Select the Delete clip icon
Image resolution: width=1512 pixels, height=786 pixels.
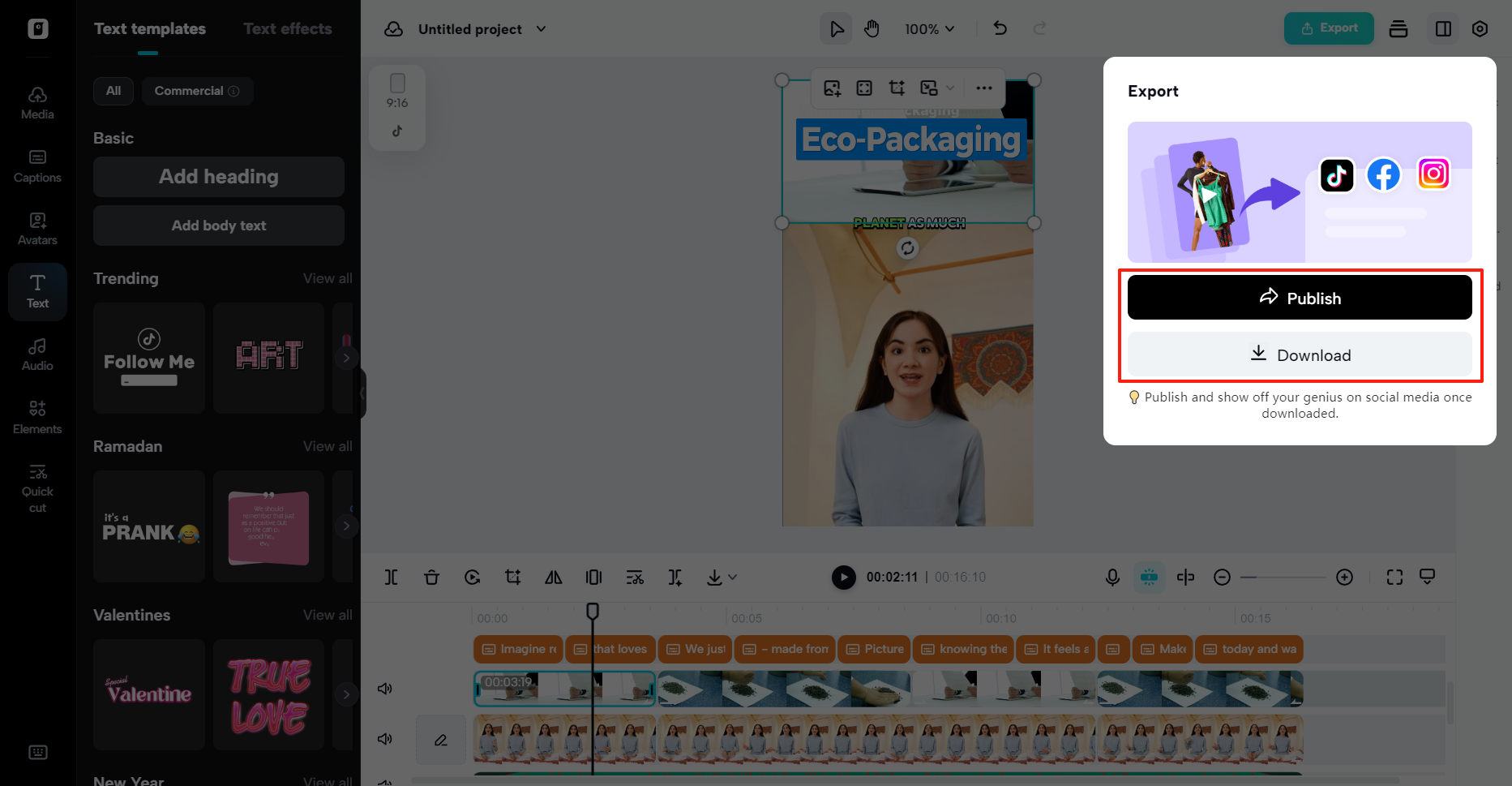pyautogui.click(x=432, y=577)
